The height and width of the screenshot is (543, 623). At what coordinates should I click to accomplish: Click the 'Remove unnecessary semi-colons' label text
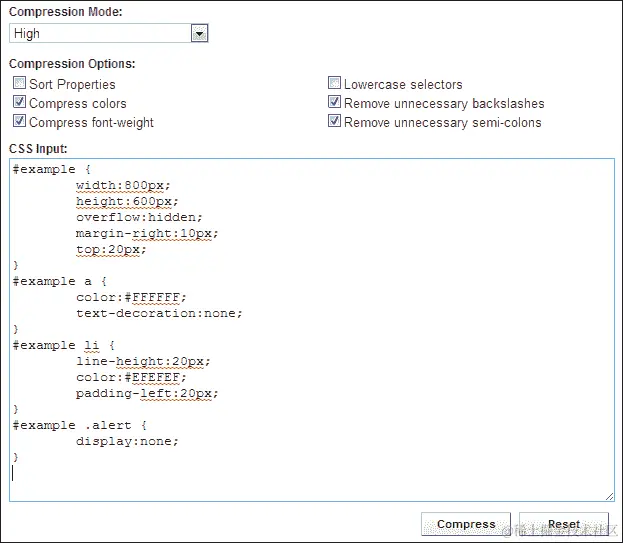click(443, 122)
